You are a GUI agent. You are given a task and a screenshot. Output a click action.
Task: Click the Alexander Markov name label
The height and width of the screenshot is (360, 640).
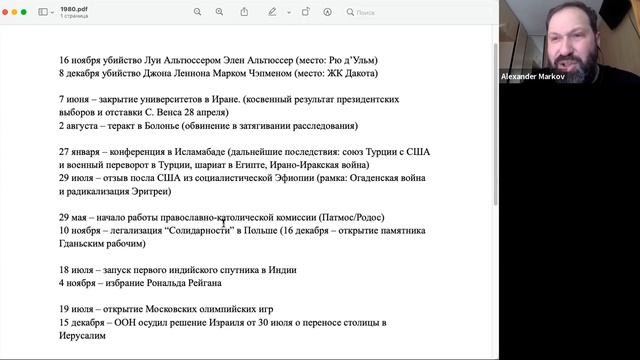533,76
